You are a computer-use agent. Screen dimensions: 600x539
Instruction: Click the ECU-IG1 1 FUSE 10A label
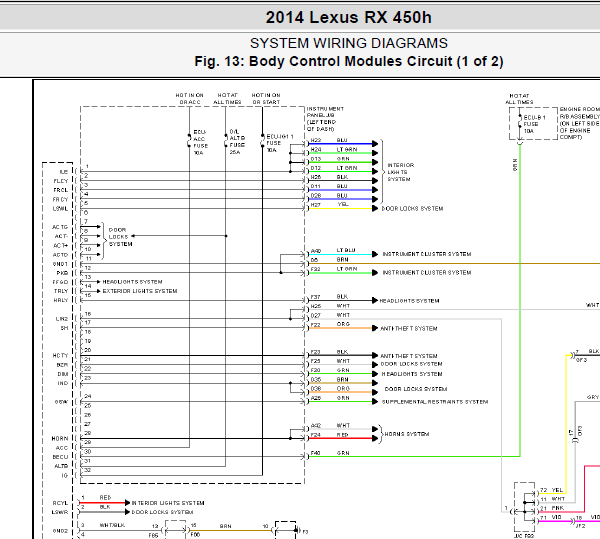(x=280, y=143)
